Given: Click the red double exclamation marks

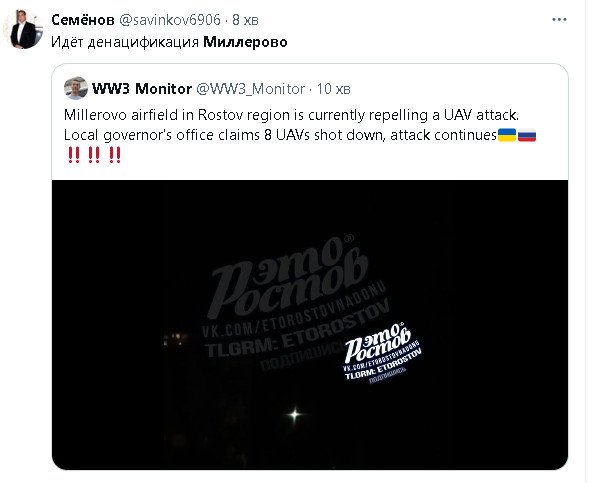Looking at the screenshot, I should click(x=94, y=155).
